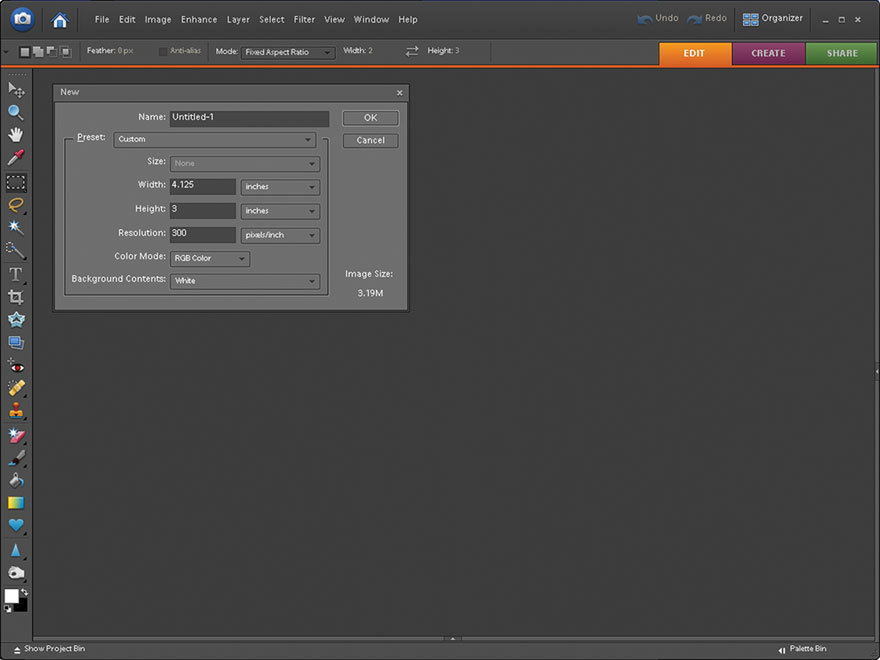Select the Spot Healing bandage tool
This screenshot has height=660, width=880.
click(16, 388)
